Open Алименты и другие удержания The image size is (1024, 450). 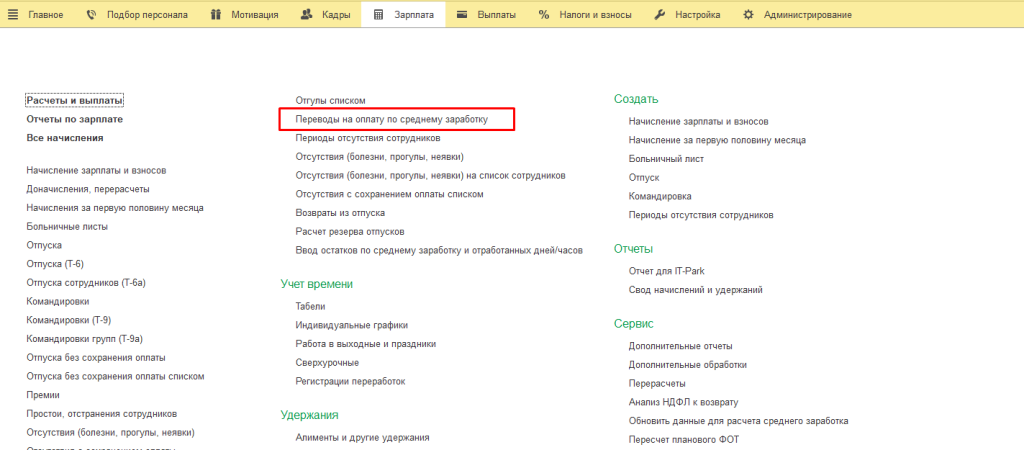(362, 437)
